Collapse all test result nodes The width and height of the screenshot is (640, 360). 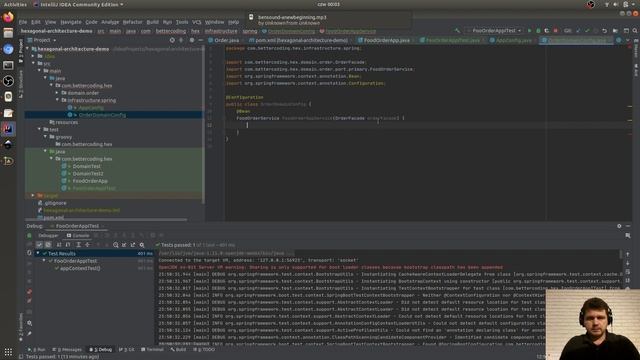pyautogui.click(x=87, y=245)
